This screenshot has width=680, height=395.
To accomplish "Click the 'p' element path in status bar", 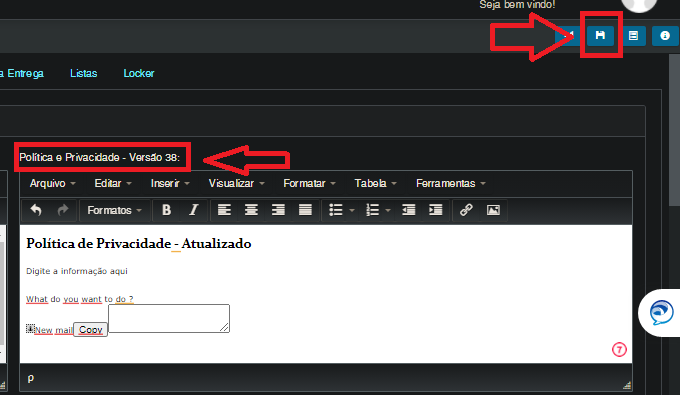I will (x=30, y=378).
